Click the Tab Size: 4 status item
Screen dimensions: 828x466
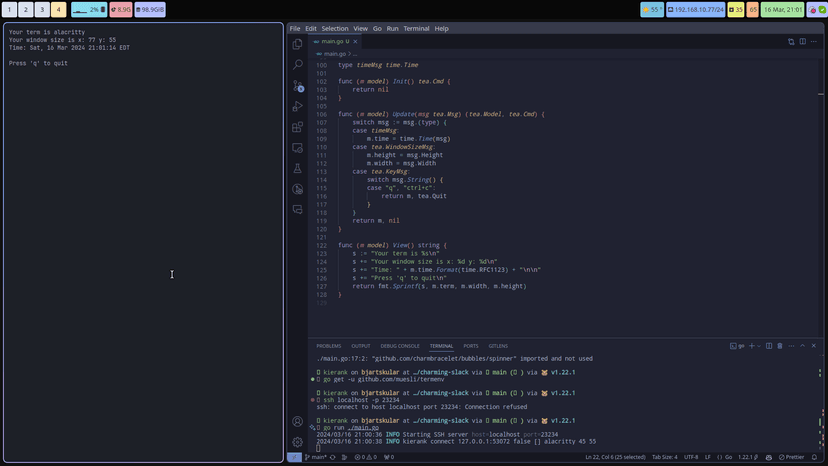(664, 457)
